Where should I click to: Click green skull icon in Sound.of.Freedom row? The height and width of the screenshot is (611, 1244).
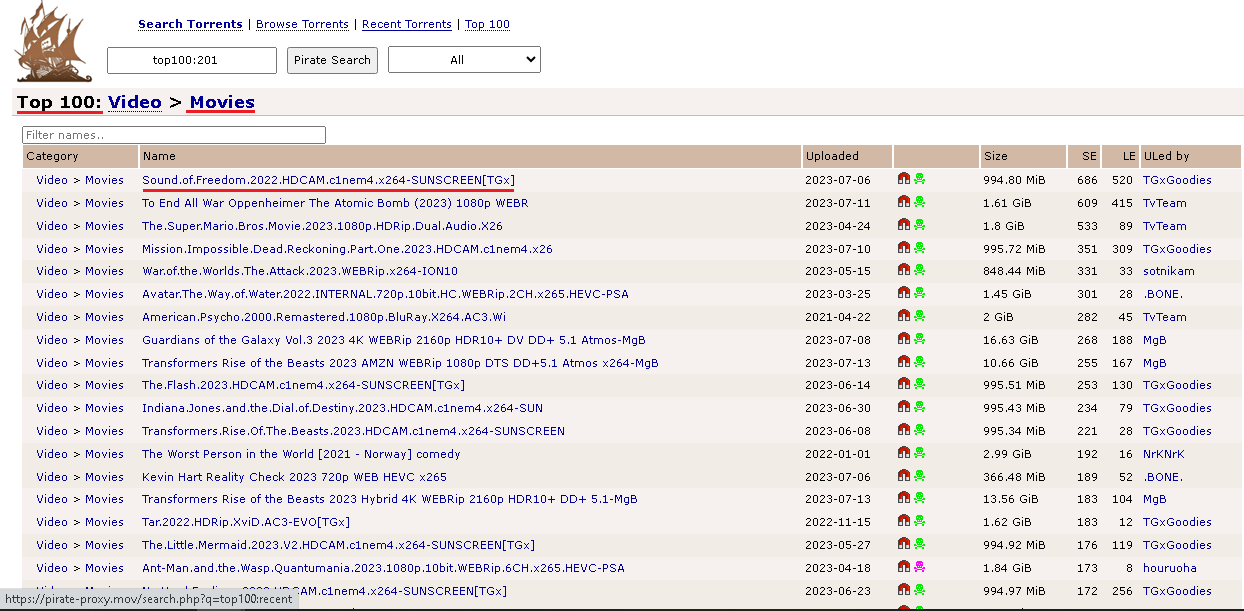pos(919,179)
